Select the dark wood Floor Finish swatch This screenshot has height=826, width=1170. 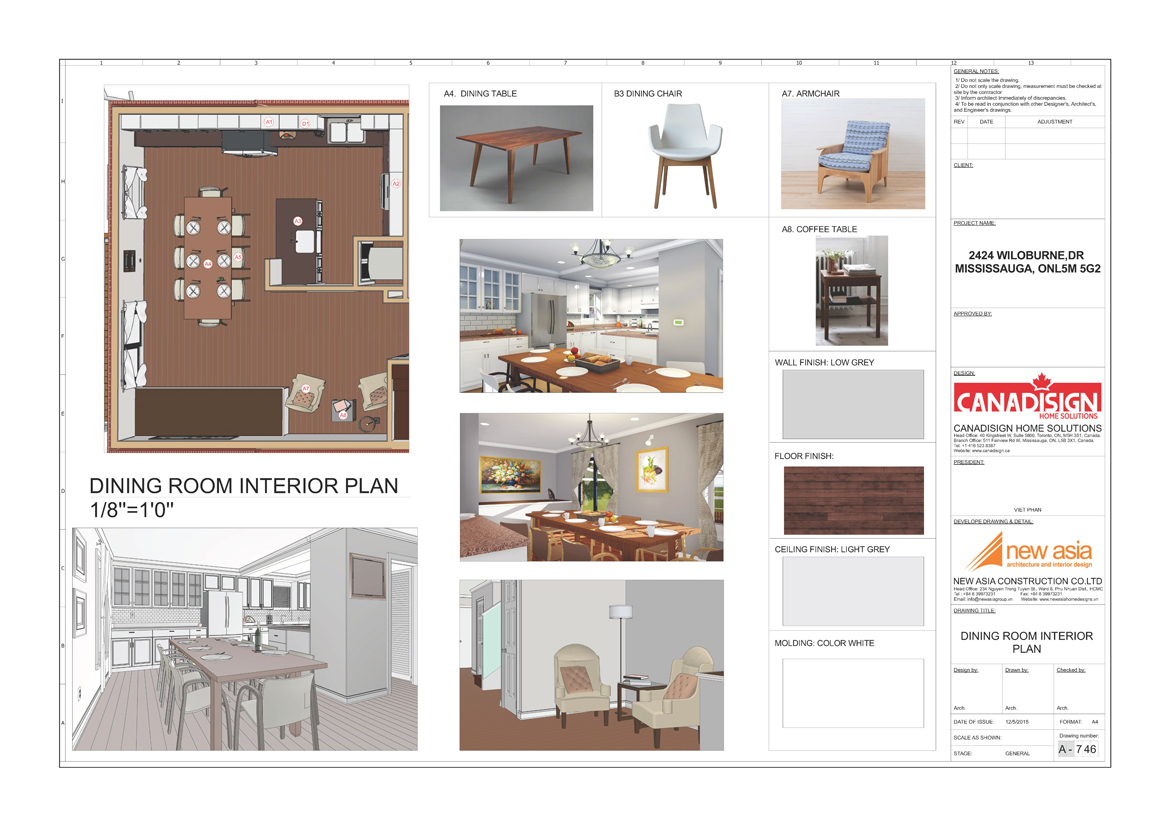pos(852,501)
